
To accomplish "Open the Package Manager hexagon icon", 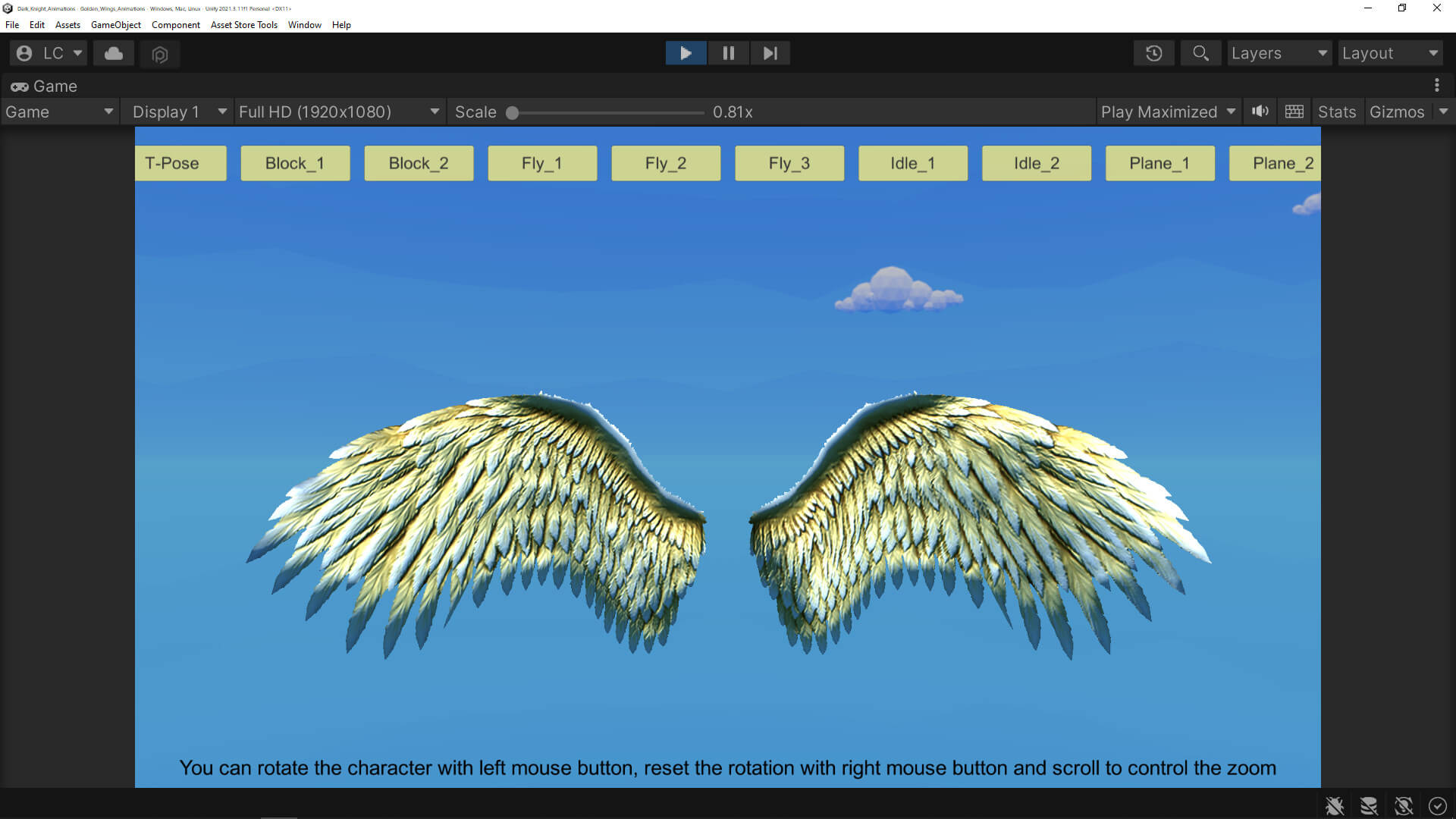I will [x=159, y=54].
